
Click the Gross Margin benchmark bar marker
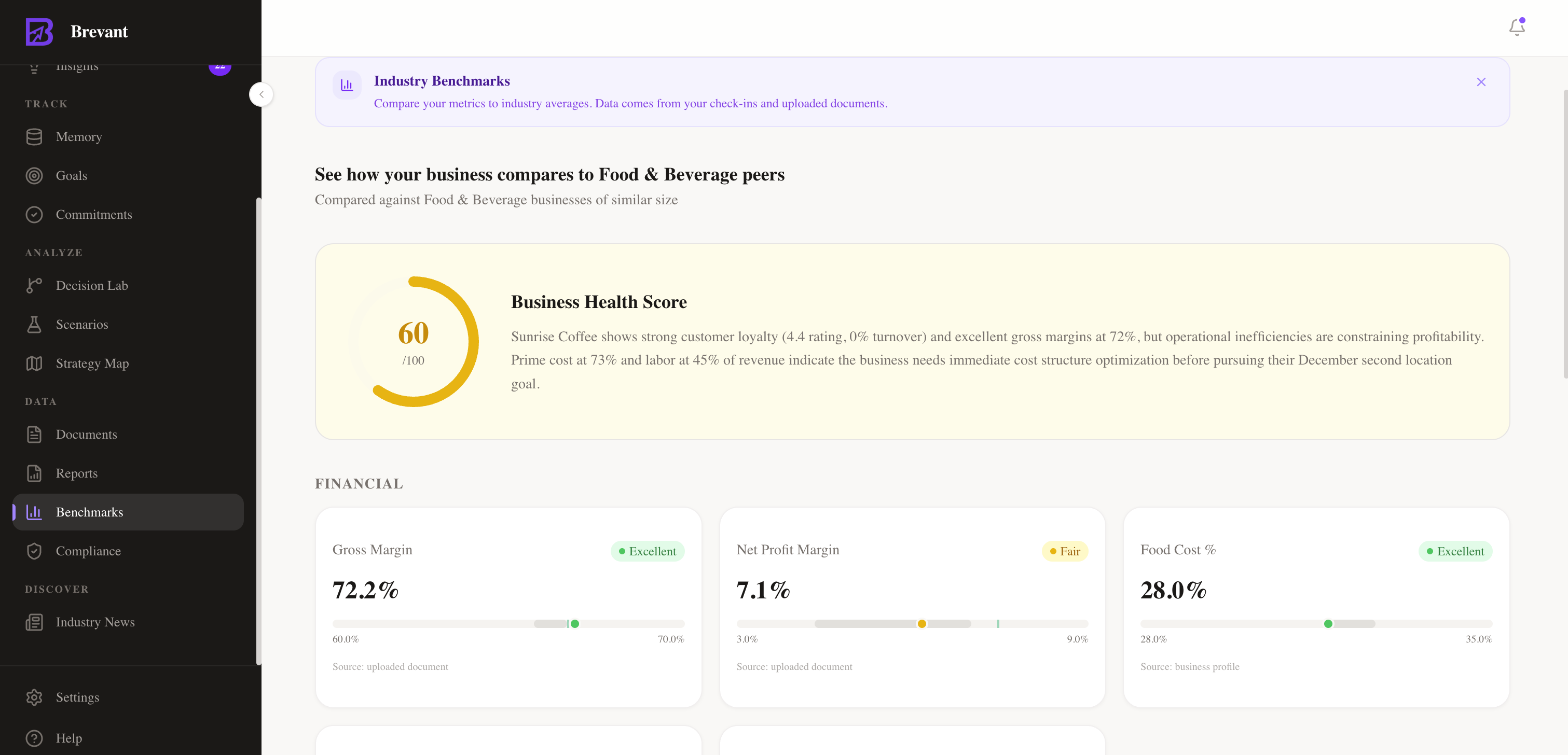(x=574, y=624)
